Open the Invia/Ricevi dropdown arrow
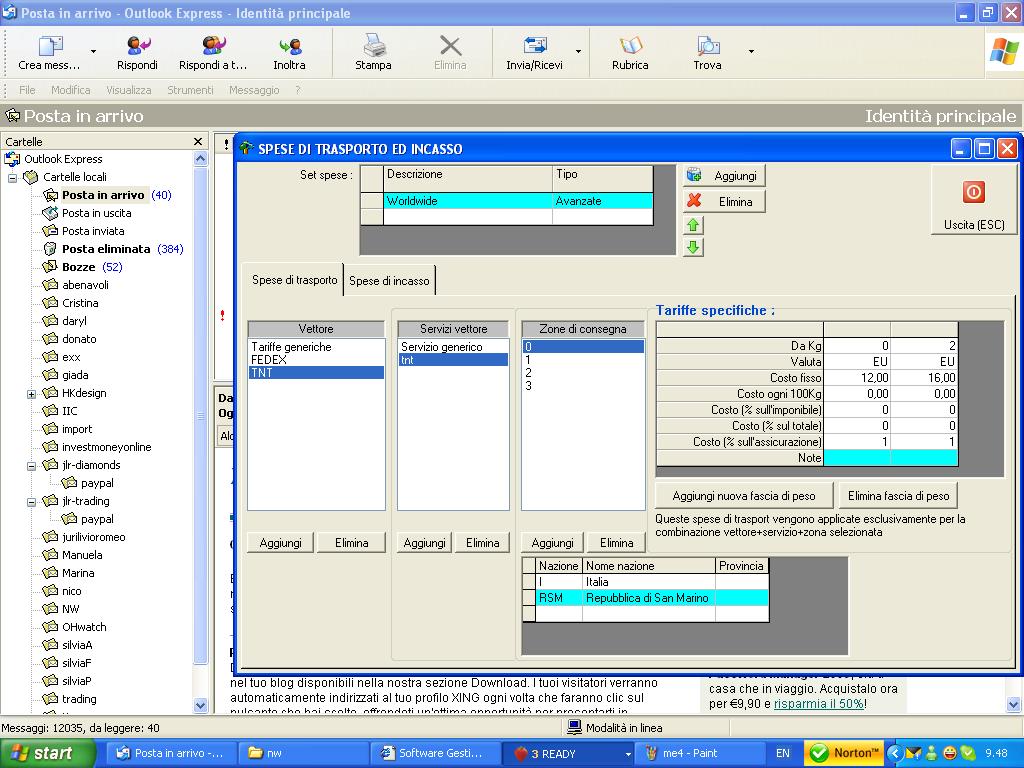This screenshot has width=1024, height=768. tap(578, 51)
